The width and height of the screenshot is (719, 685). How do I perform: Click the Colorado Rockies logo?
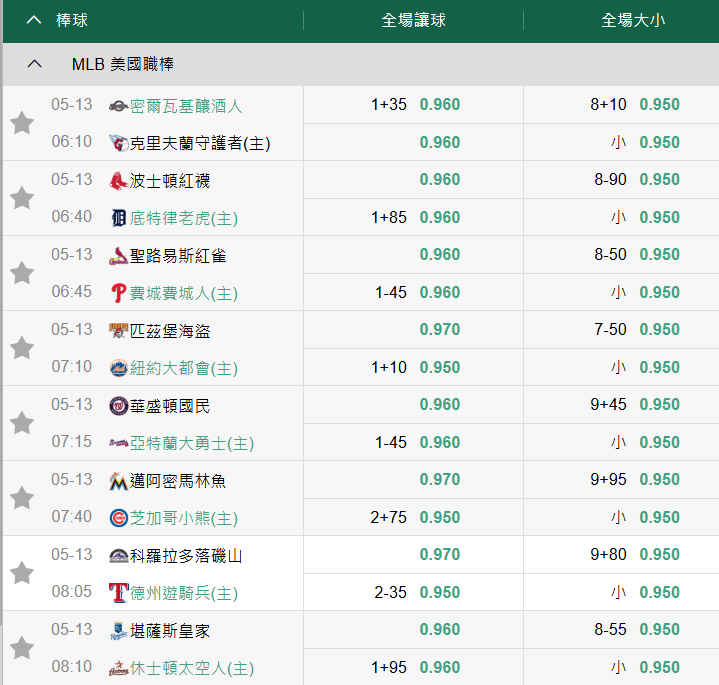click(118, 556)
